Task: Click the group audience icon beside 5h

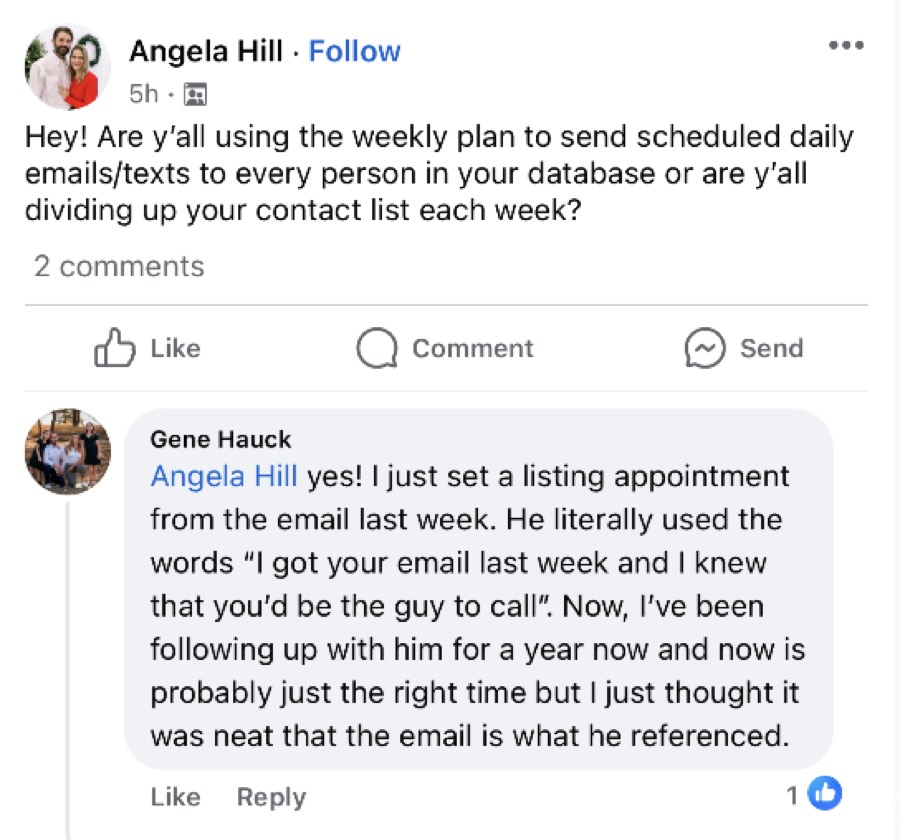Action: [195, 94]
